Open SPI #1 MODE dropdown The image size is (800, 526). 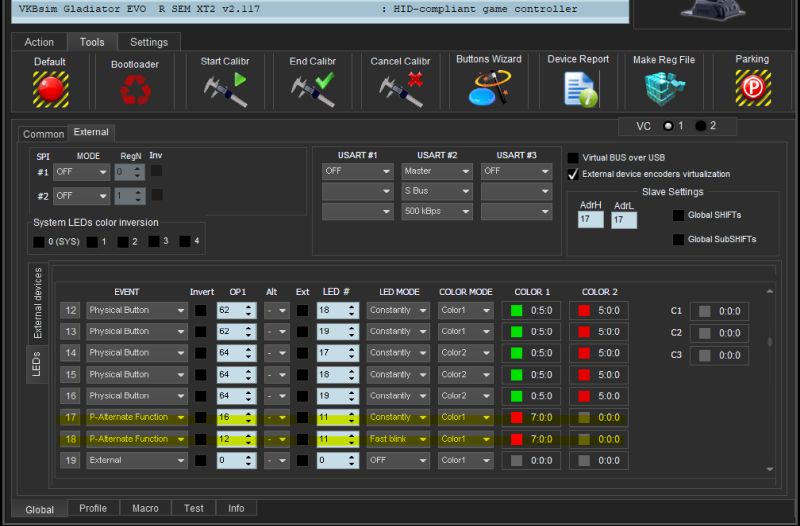(x=81, y=172)
